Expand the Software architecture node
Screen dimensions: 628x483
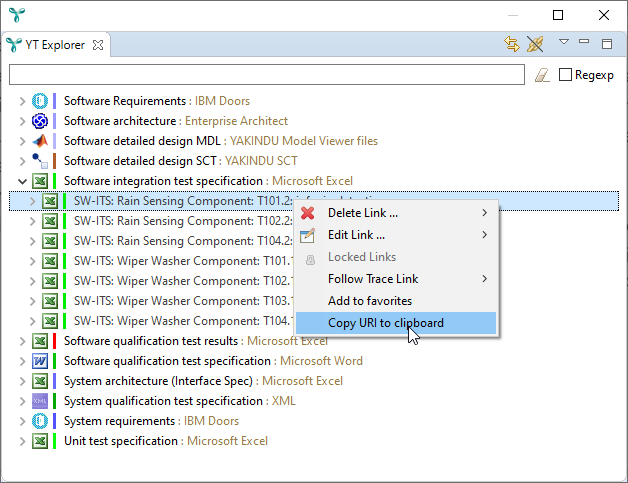[x=22, y=121]
